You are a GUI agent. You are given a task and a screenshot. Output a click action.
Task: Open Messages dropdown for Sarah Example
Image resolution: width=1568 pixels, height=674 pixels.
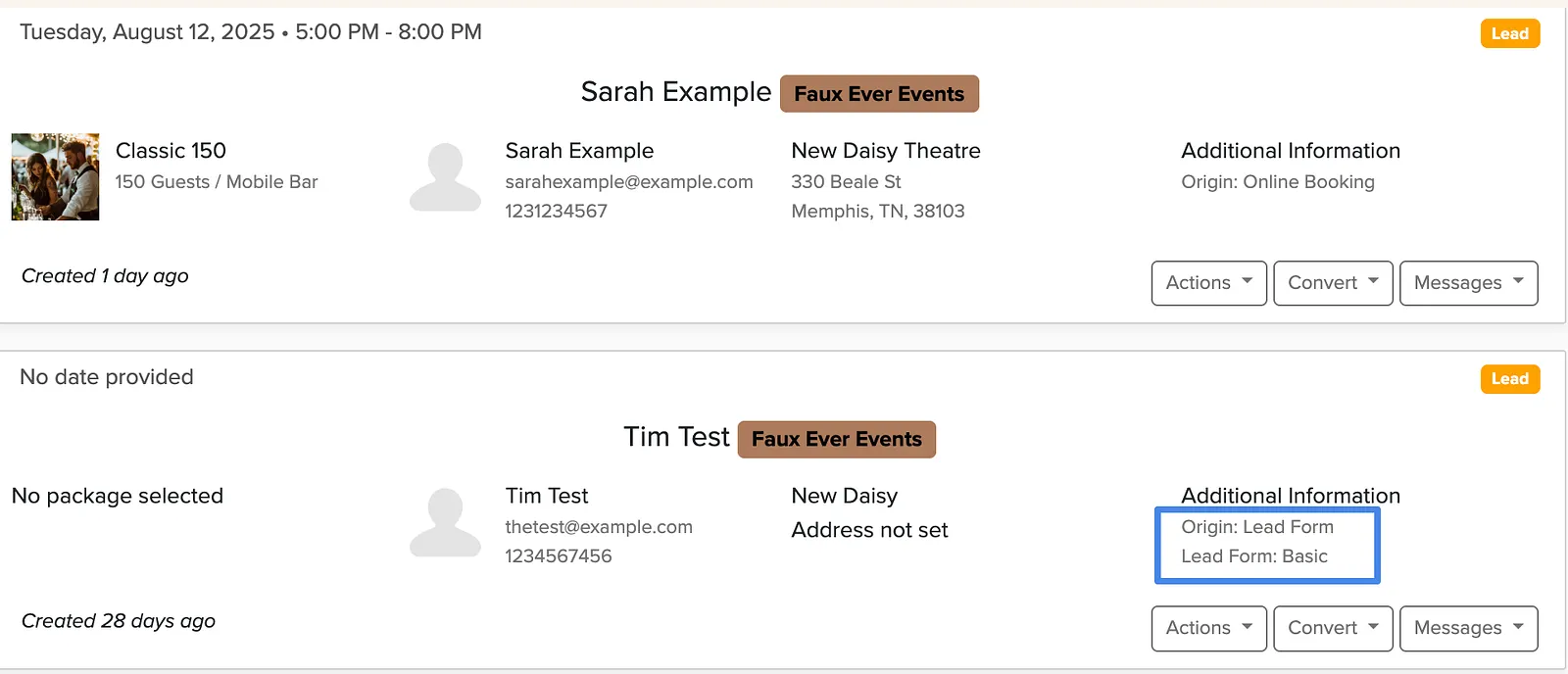click(1468, 283)
